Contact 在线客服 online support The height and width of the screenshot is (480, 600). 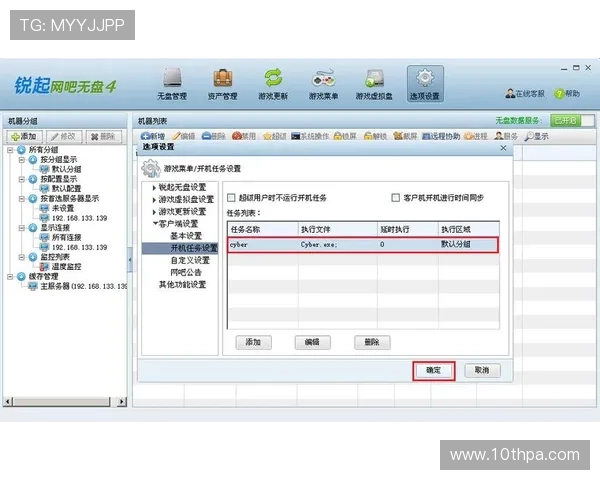(525, 93)
